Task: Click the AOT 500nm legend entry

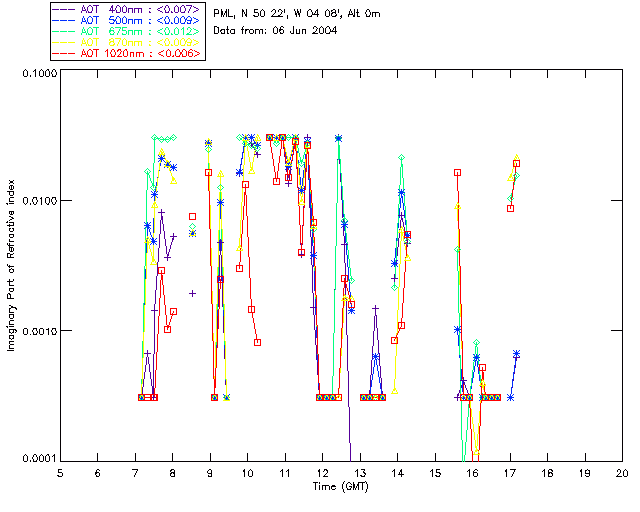Action: pos(127,20)
